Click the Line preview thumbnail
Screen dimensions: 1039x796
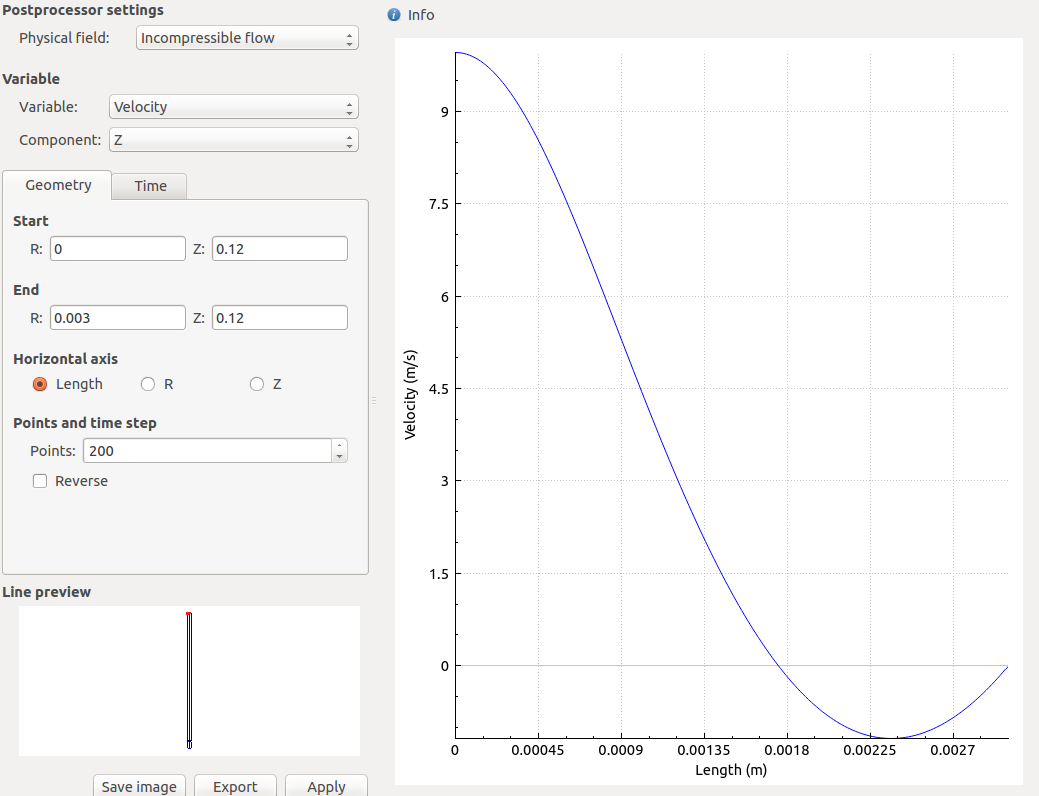(x=189, y=680)
